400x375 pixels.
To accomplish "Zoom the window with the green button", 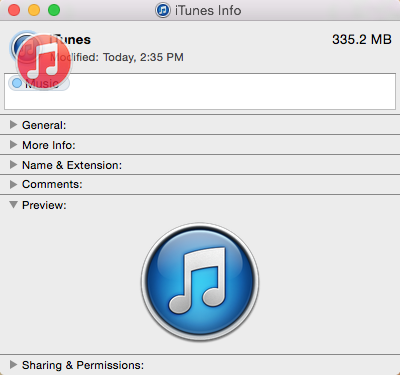I will coord(54,10).
